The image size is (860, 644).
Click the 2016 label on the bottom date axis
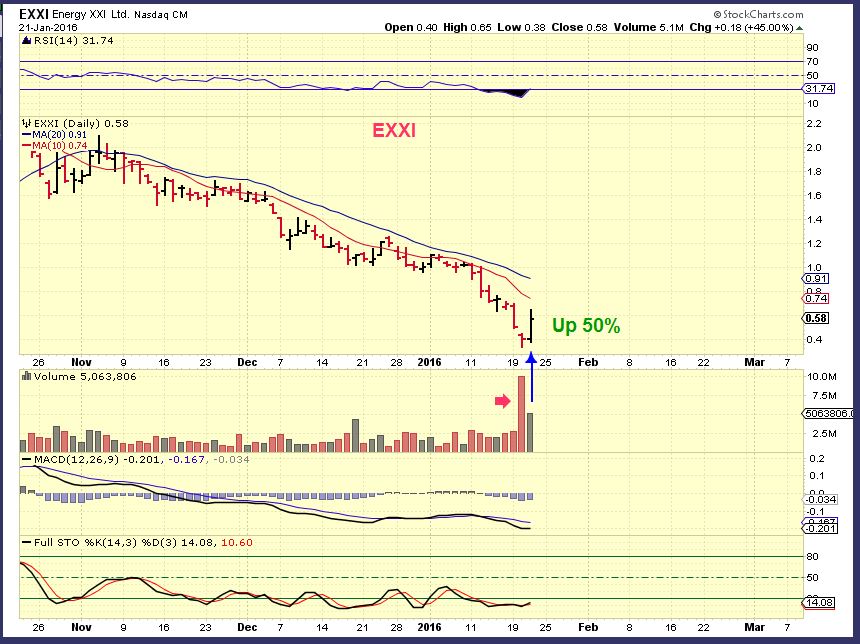coord(429,626)
